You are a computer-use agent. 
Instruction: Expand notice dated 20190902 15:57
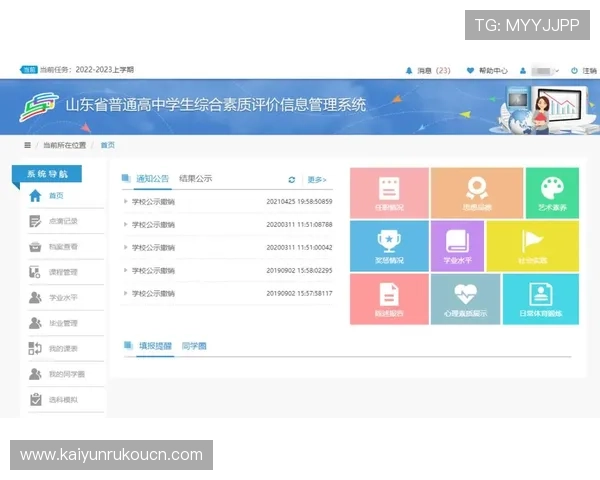[x=228, y=294]
